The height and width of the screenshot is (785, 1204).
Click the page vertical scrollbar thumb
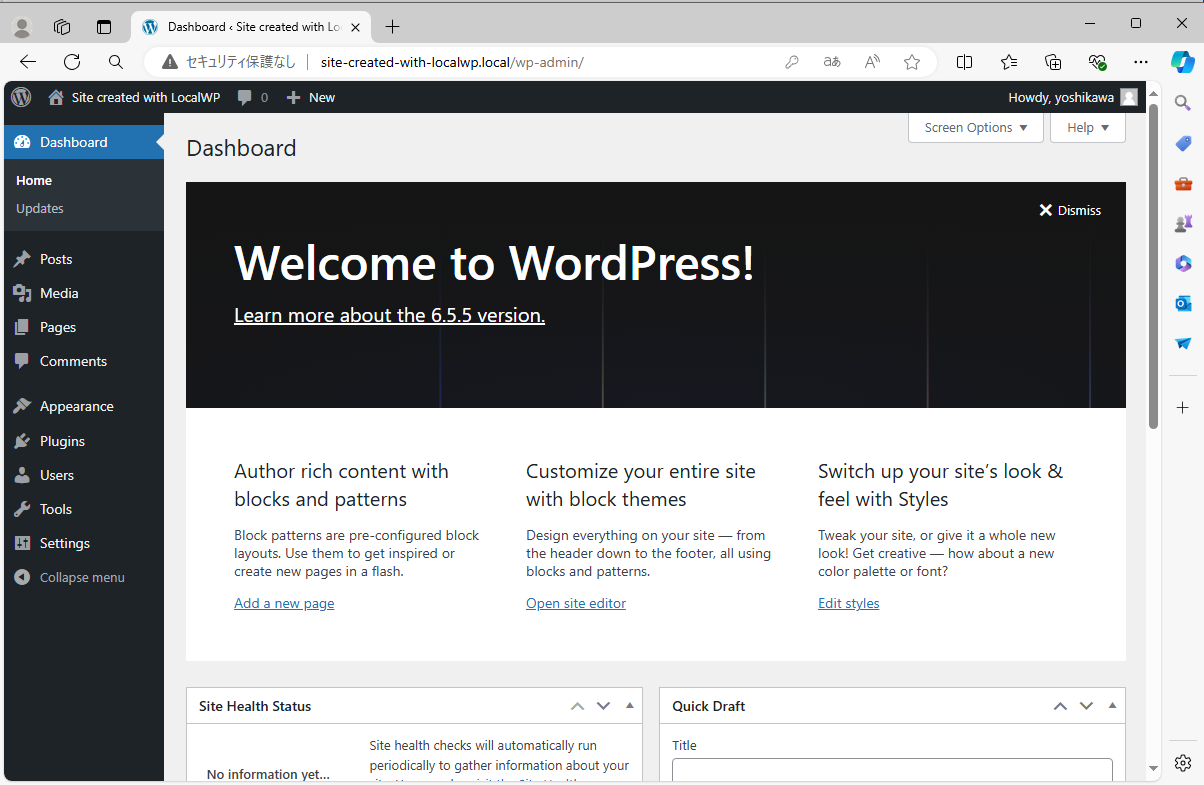click(1153, 265)
